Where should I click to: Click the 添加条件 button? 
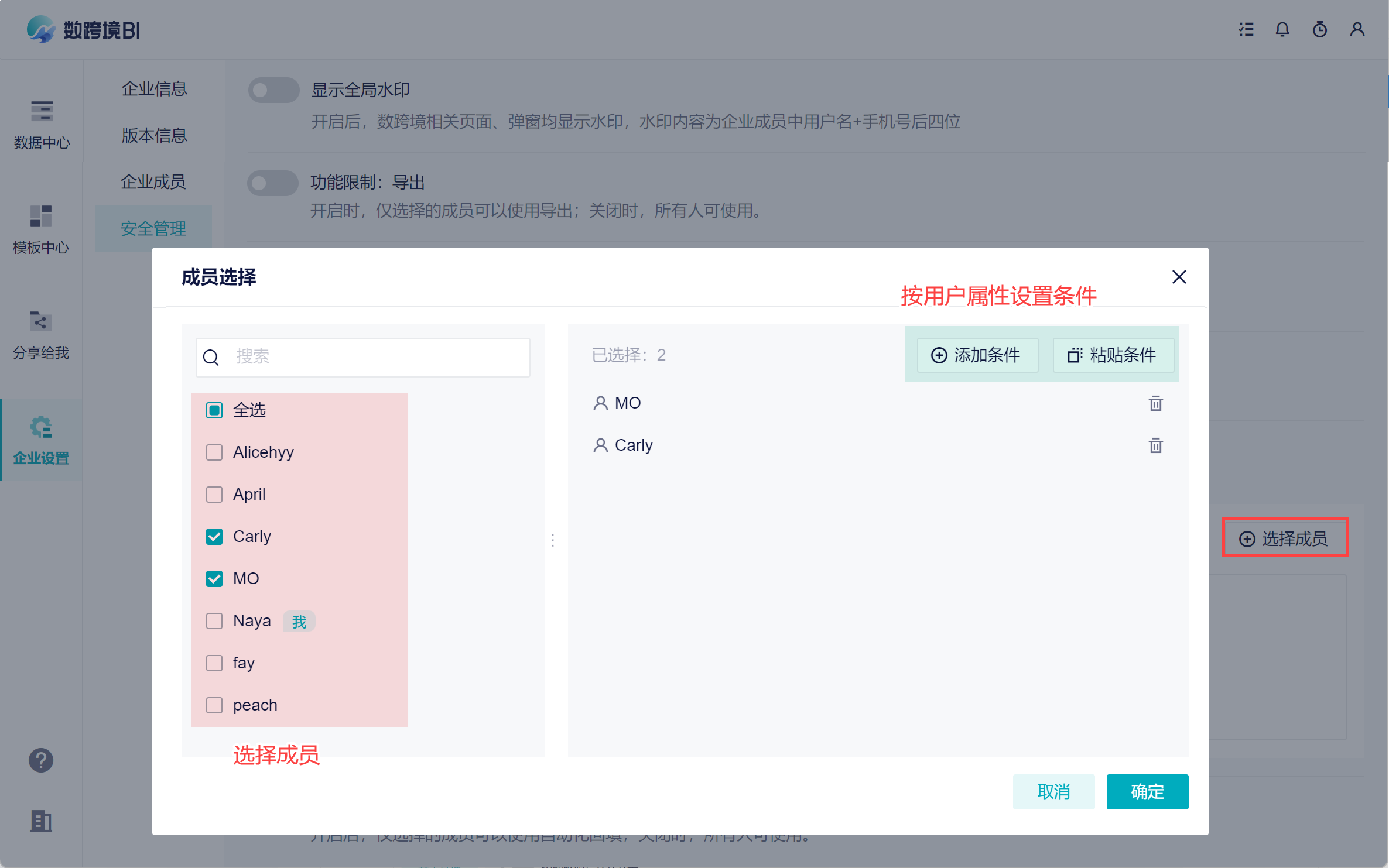(977, 355)
